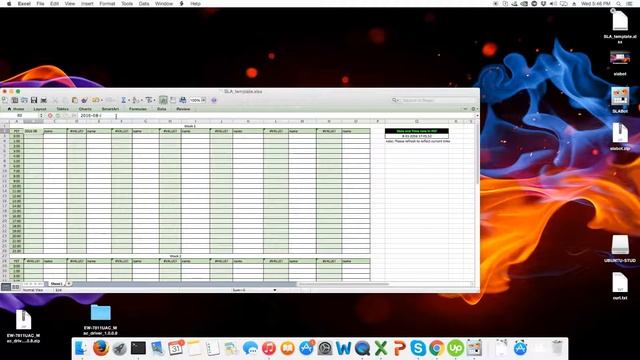Open zoom percentage dropdown in toolbar
The height and width of the screenshot is (360, 640).
coord(203,100)
